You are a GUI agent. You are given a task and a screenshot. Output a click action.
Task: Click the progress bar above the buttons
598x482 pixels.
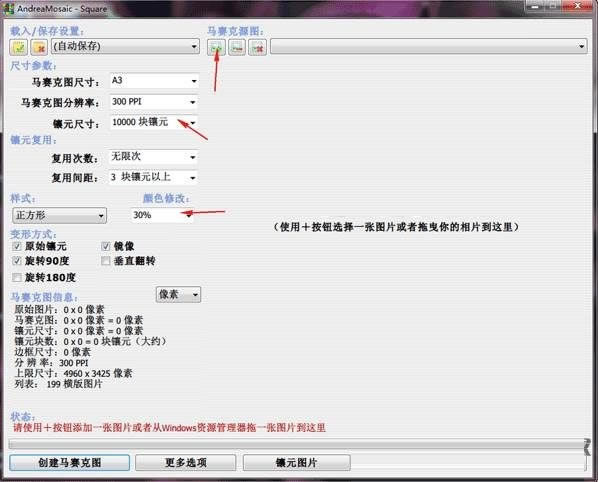click(297, 444)
